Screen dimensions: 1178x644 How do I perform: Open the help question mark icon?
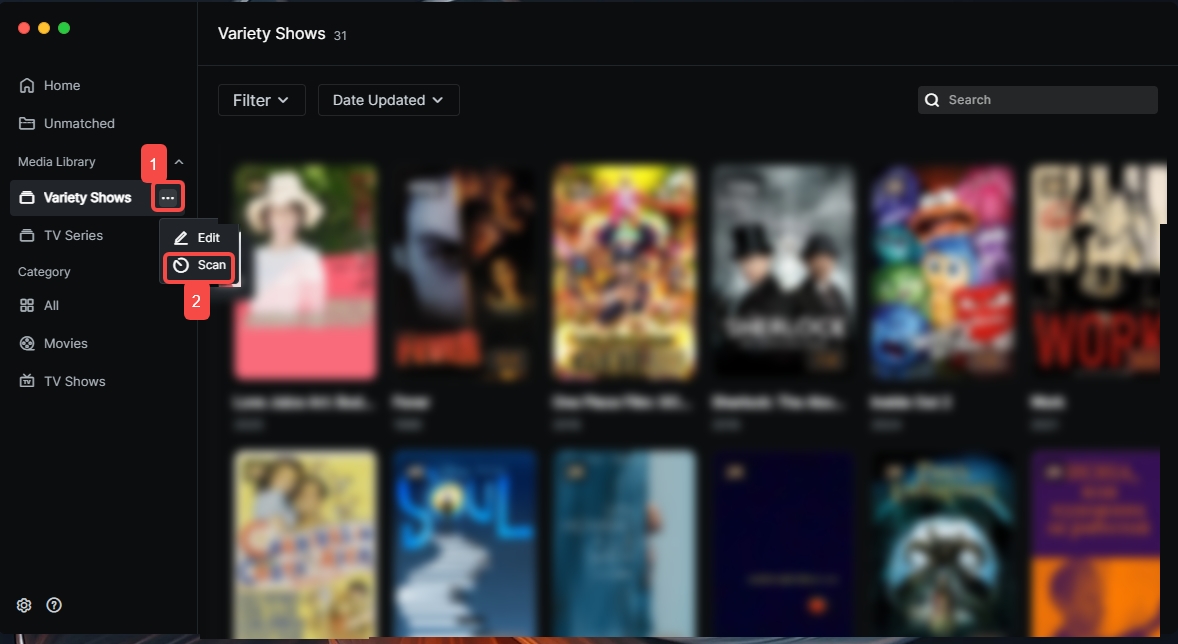pos(54,605)
